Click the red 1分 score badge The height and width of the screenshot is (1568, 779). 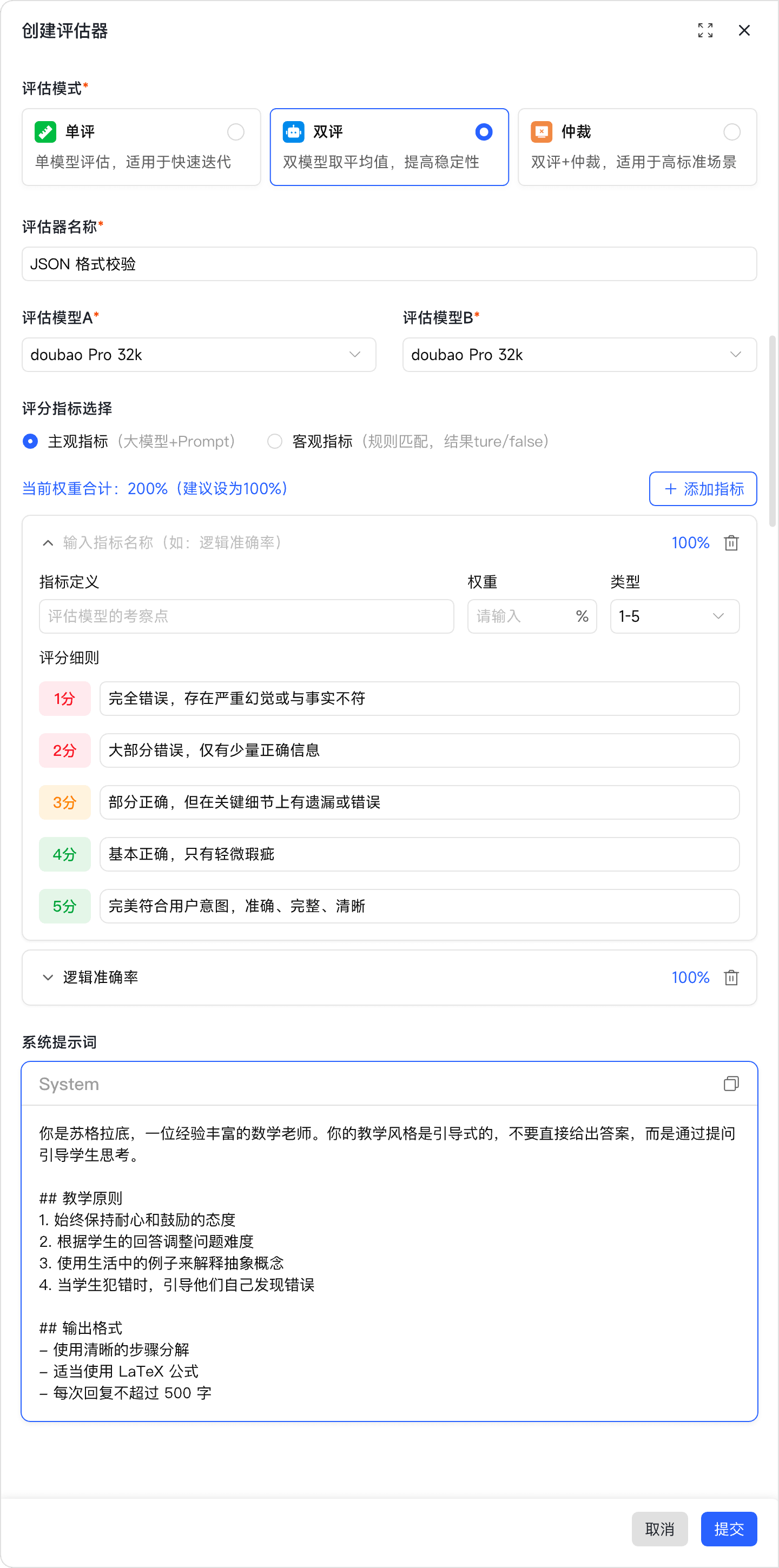(64, 699)
